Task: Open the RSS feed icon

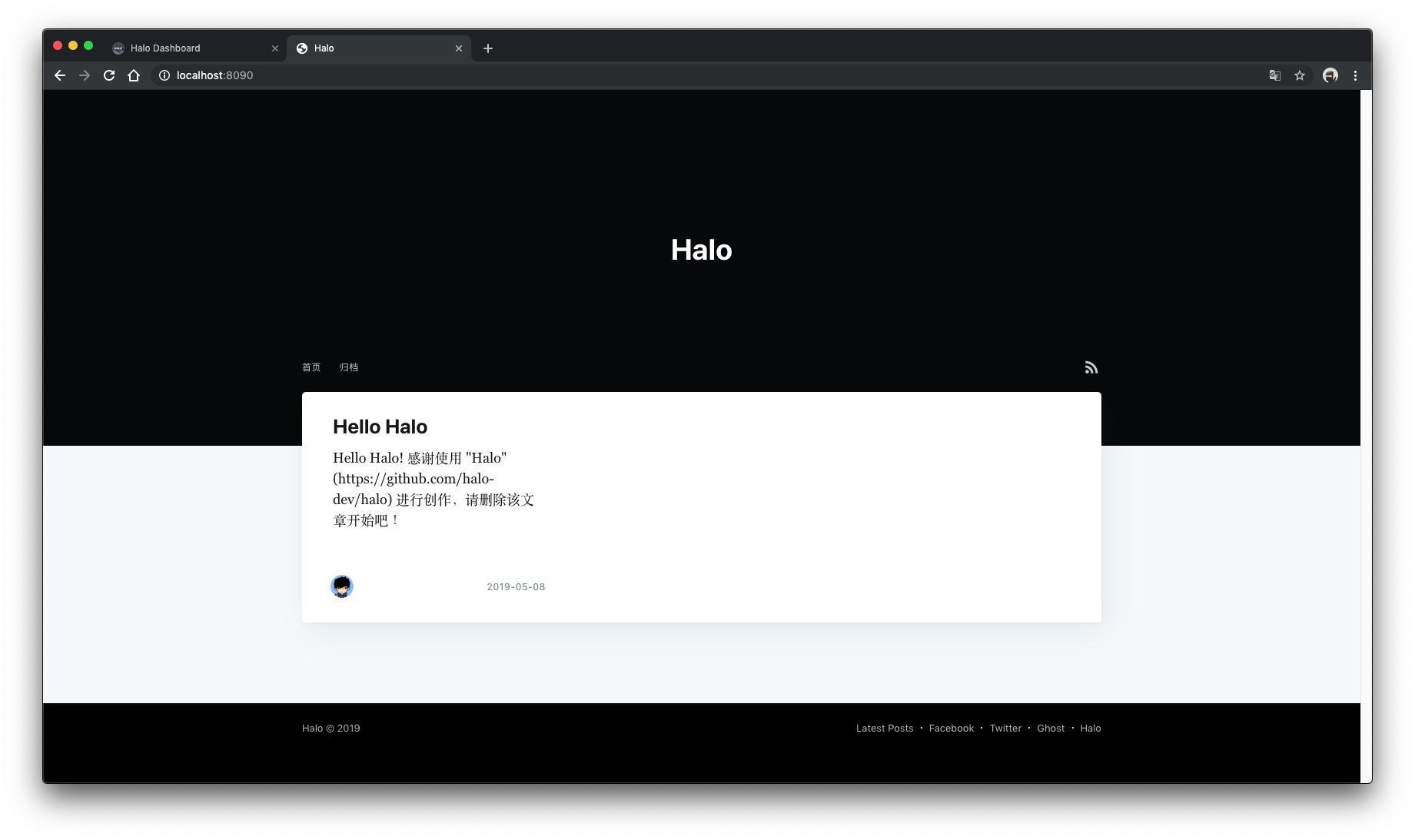Action: tap(1091, 367)
